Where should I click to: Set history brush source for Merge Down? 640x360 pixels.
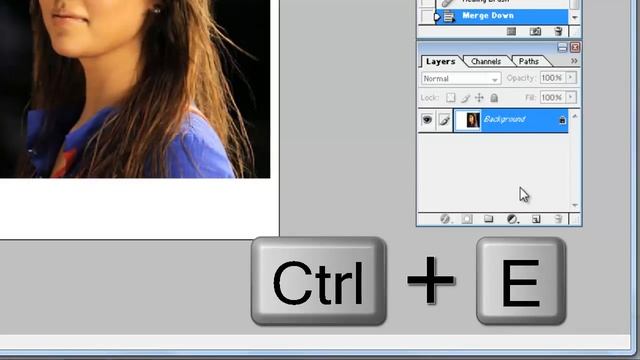click(x=427, y=16)
